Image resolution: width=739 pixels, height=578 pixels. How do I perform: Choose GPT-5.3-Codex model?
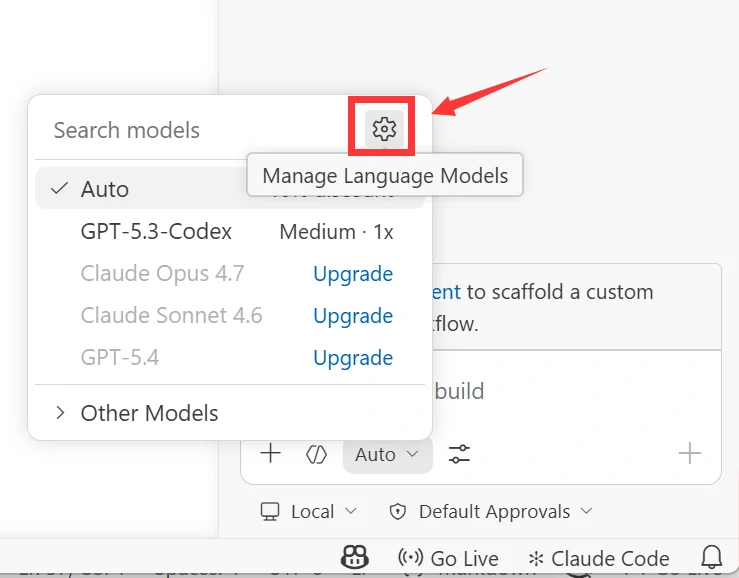pyautogui.click(x=156, y=232)
